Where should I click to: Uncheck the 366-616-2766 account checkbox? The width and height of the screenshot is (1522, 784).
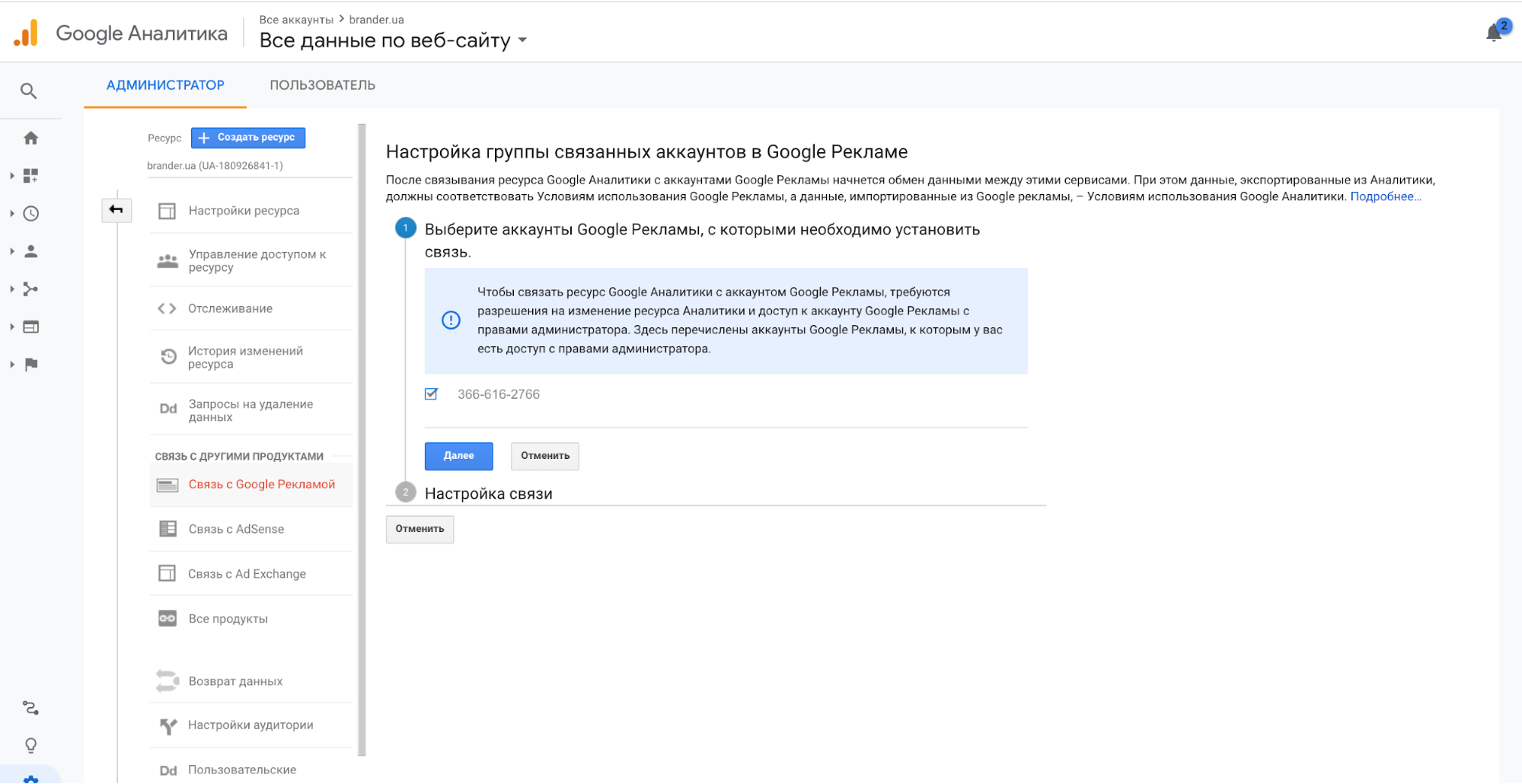(431, 394)
